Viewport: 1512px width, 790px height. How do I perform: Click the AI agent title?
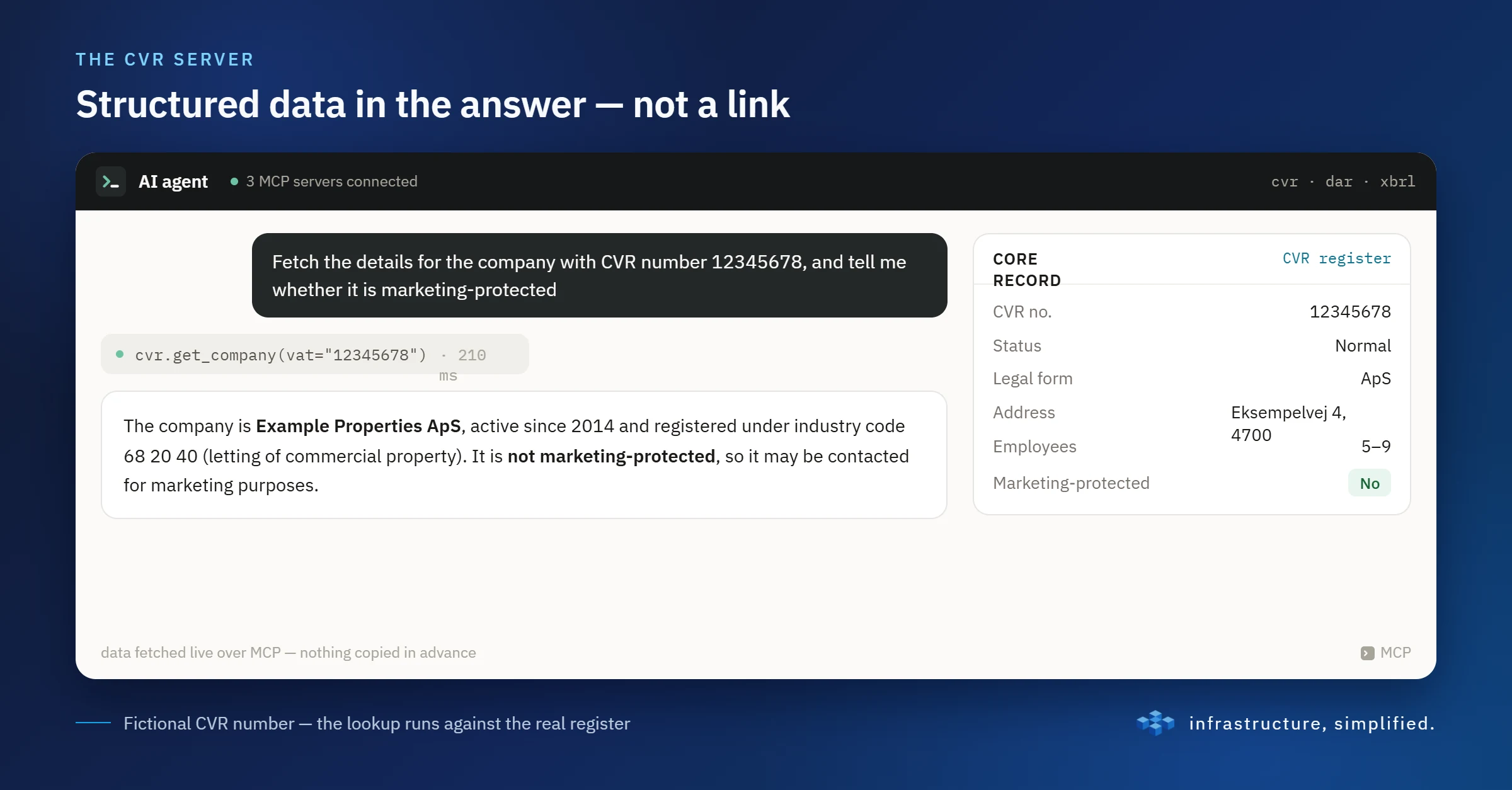coord(173,181)
